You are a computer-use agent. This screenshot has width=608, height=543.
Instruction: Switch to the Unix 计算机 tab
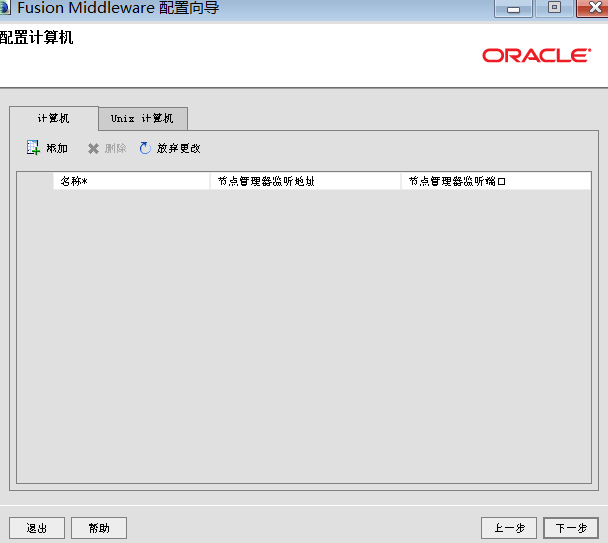point(143,119)
